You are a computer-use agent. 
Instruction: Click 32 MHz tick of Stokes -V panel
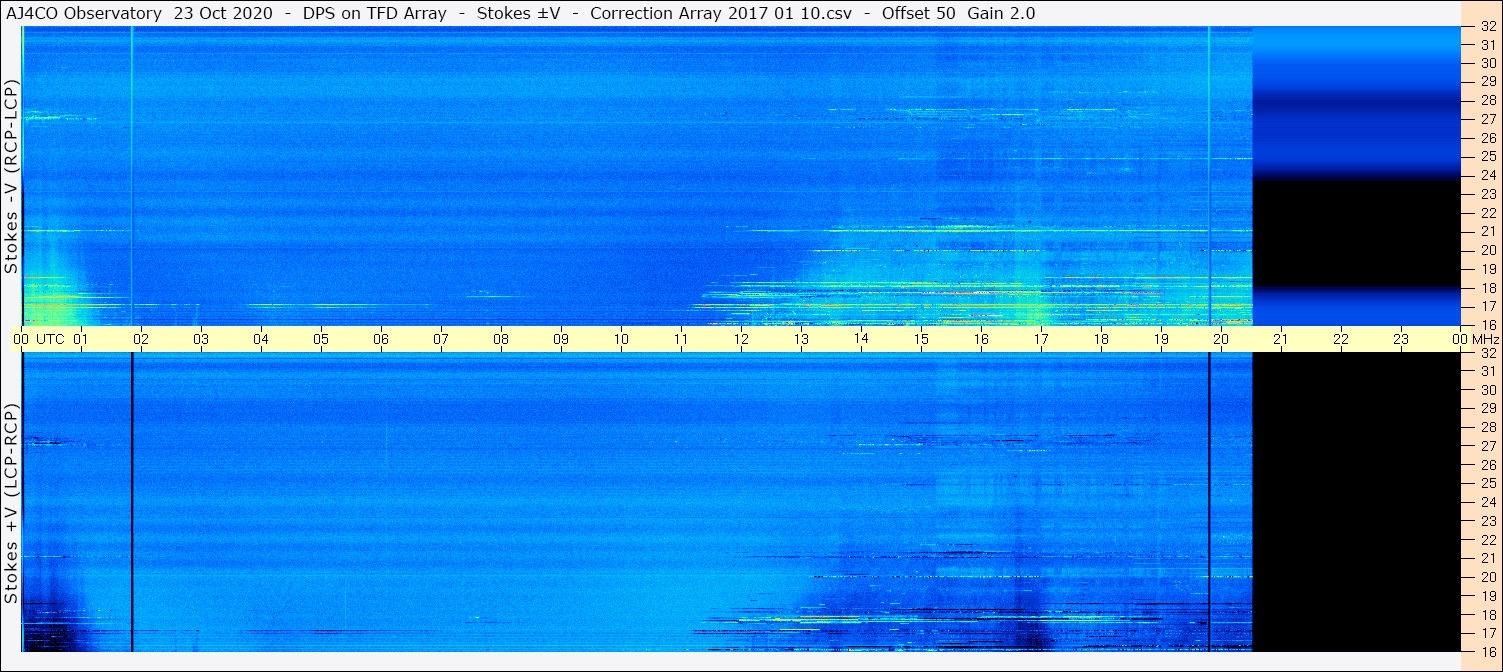pyautogui.click(x=1487, y=27)
